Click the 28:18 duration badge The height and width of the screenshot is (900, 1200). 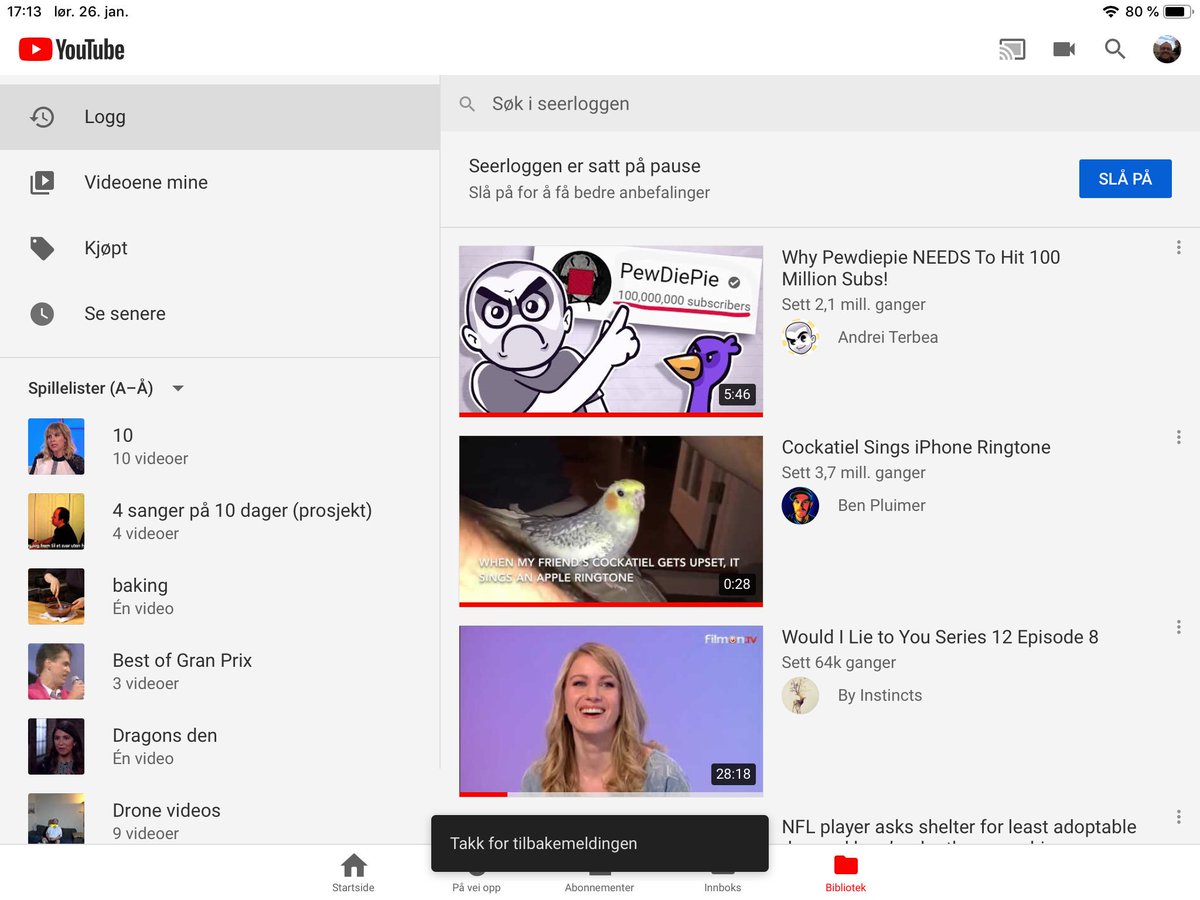733,774
